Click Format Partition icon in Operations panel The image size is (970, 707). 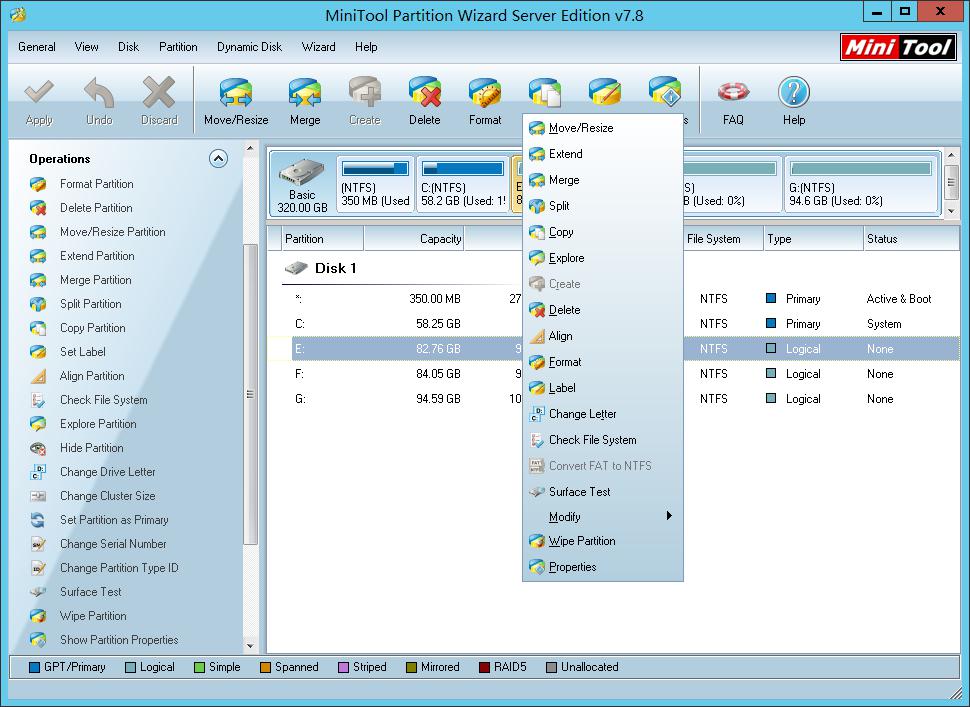(x=38, y=184)
